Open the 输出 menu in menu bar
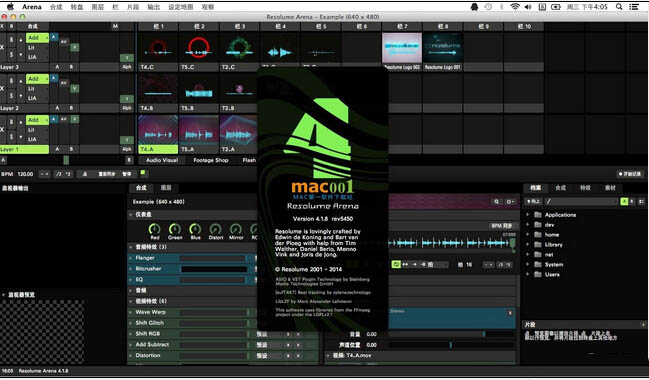 coord(154,7)
